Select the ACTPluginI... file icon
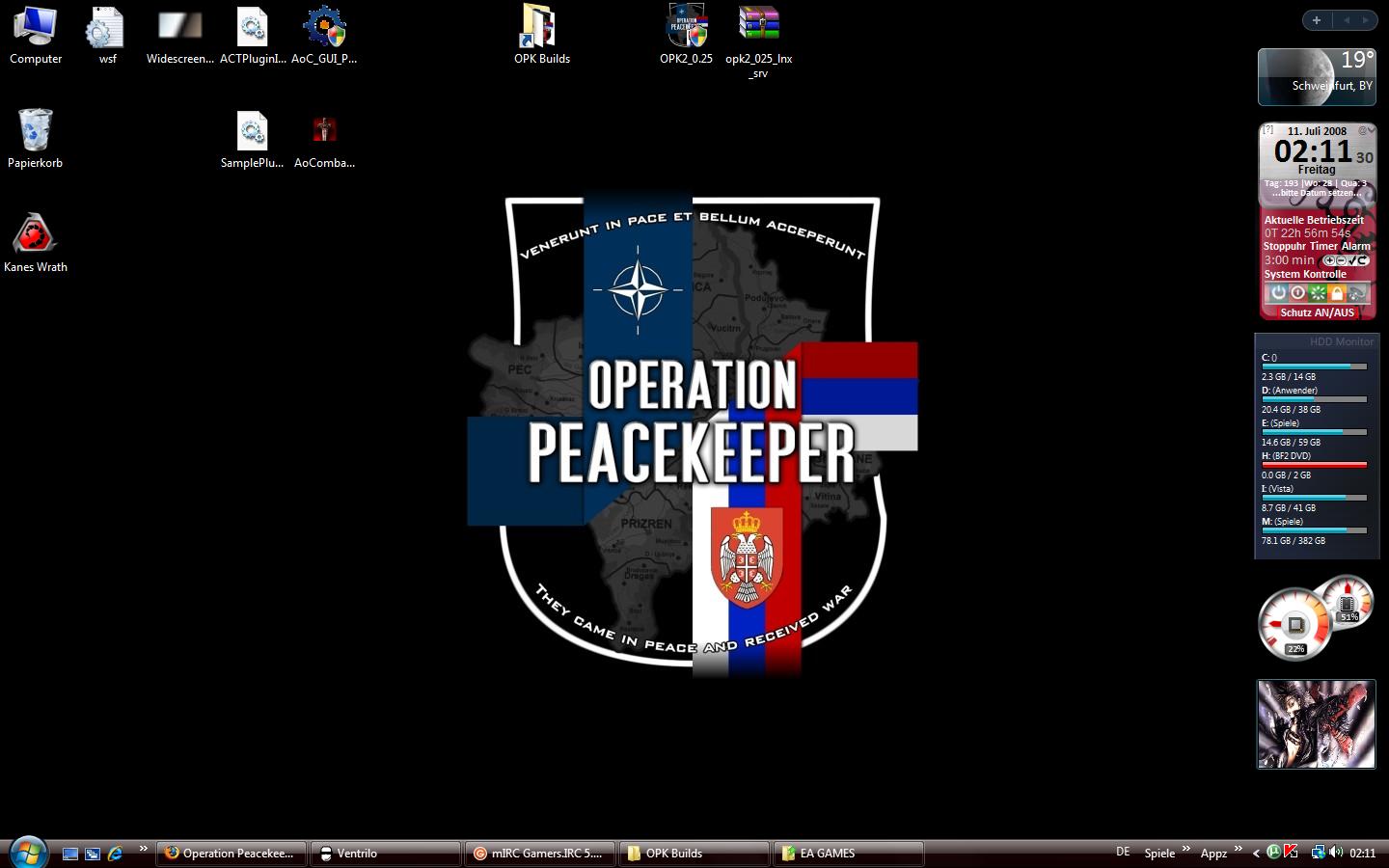Image resolution: width=1389 pixels, height=868 pixels. click(253, 37)
